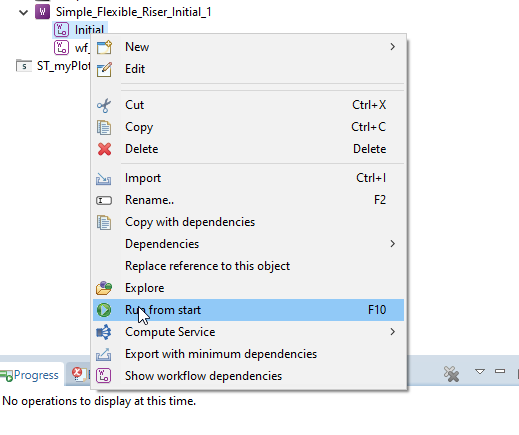Viewport: 519px width, 435px height.
Task: Click the Import tray icon
Action: pos(104,178)
